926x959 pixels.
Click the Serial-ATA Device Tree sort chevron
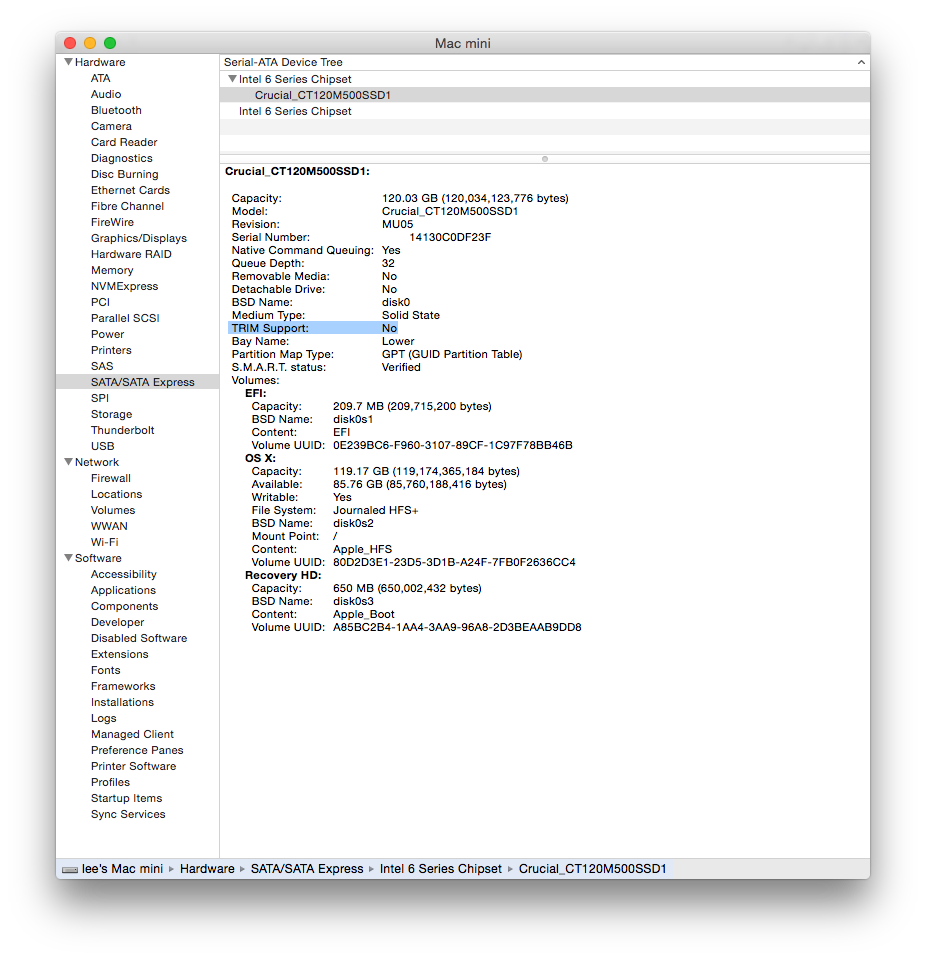861,62
